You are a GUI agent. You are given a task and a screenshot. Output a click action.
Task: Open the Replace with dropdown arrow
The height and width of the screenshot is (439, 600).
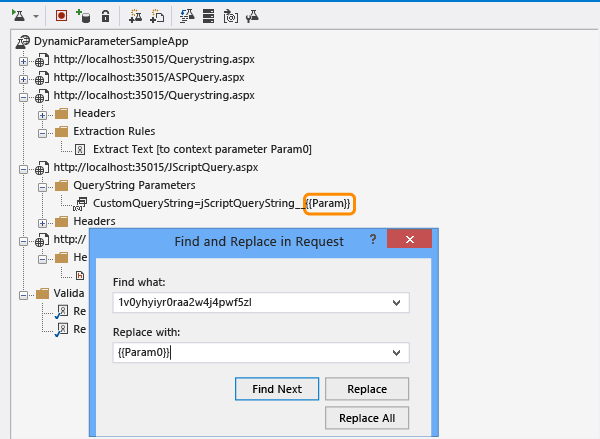[x=396, y=353]
